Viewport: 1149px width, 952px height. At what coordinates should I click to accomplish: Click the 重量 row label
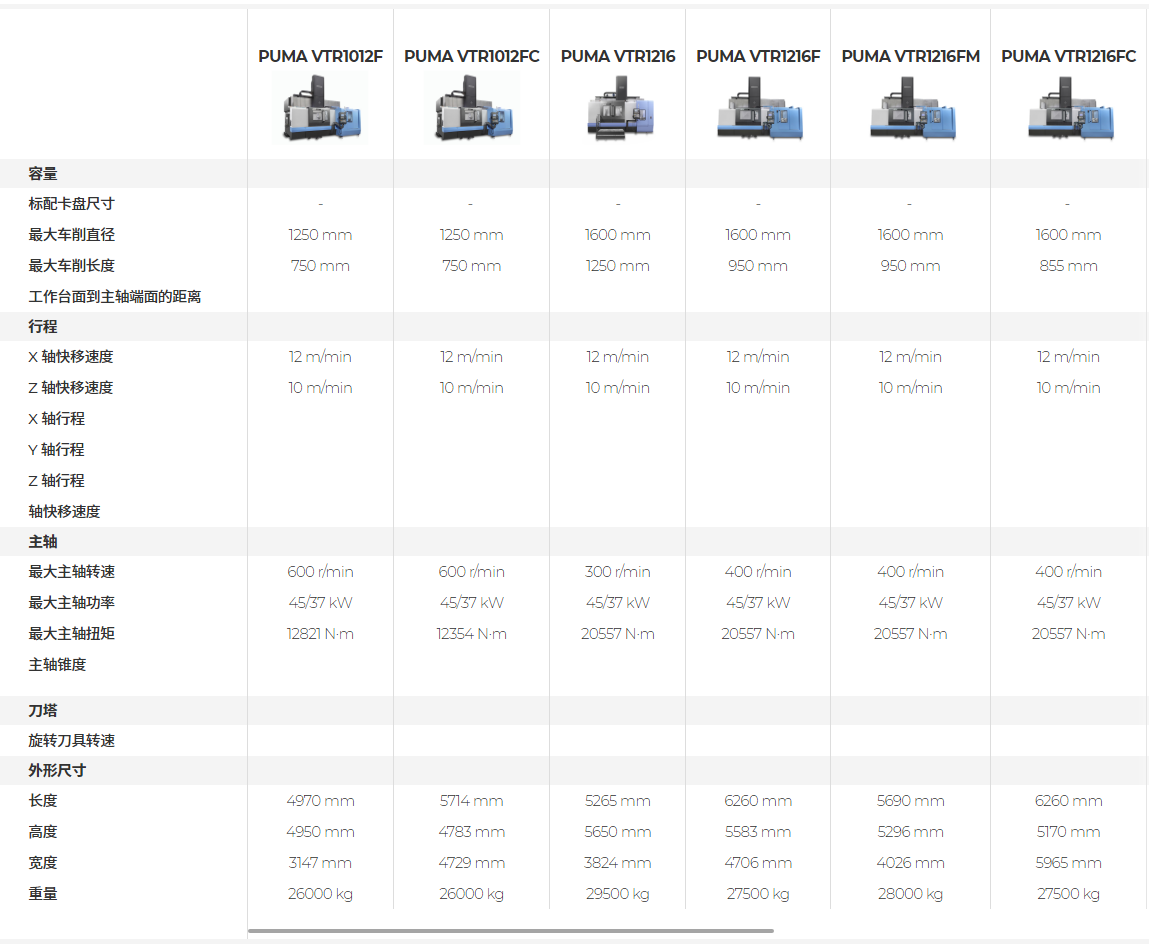coord(43,893)
